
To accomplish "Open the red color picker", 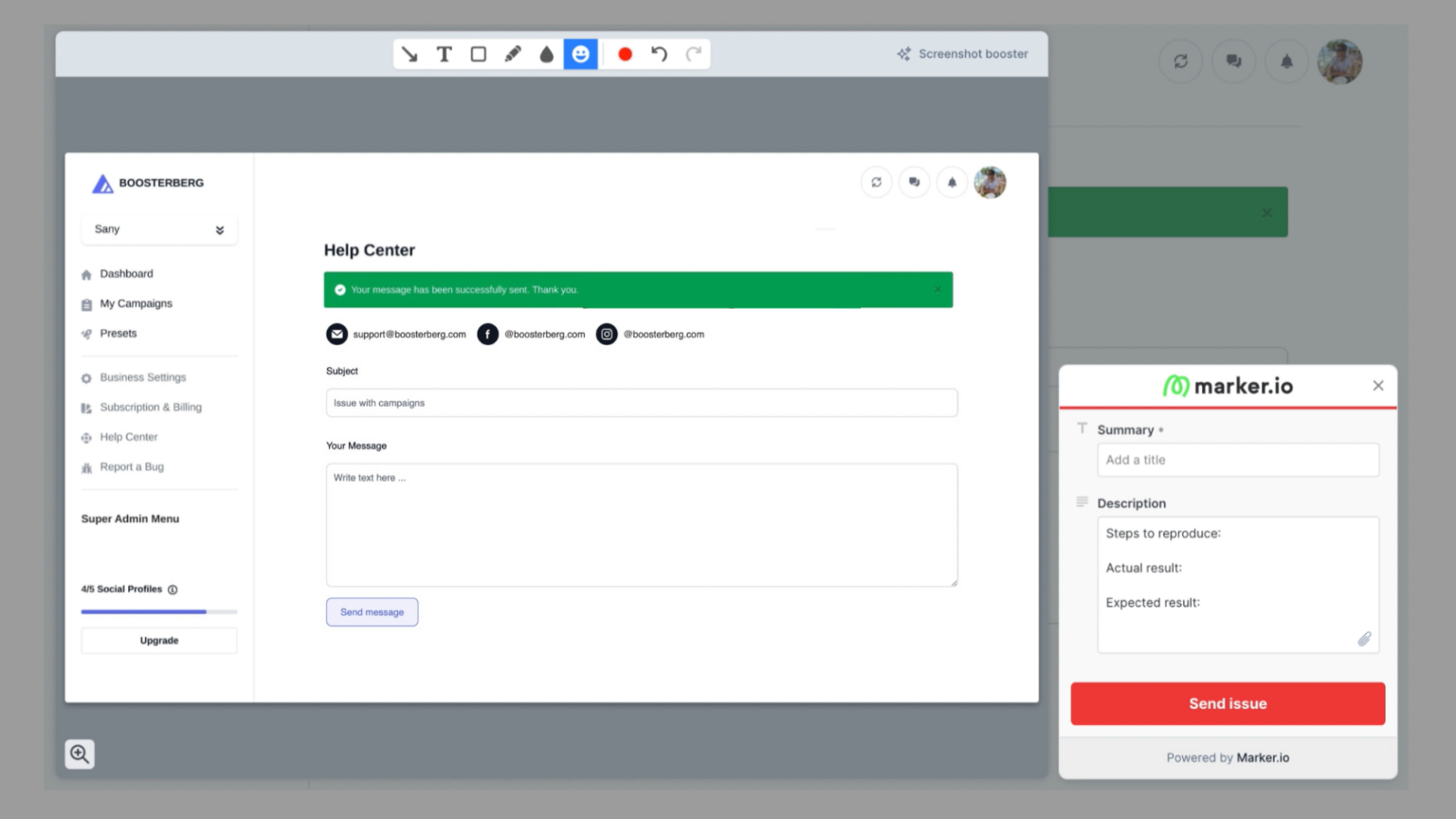I will coord(625,54).
